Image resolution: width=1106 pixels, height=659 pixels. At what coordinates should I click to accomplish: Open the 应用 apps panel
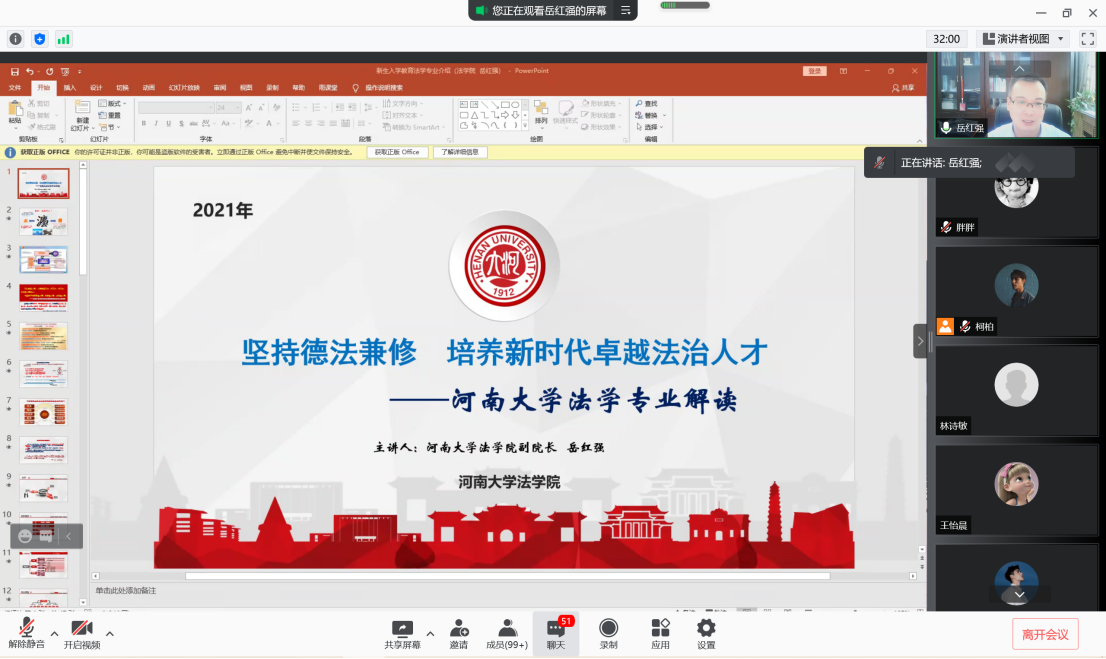[660, 634]
